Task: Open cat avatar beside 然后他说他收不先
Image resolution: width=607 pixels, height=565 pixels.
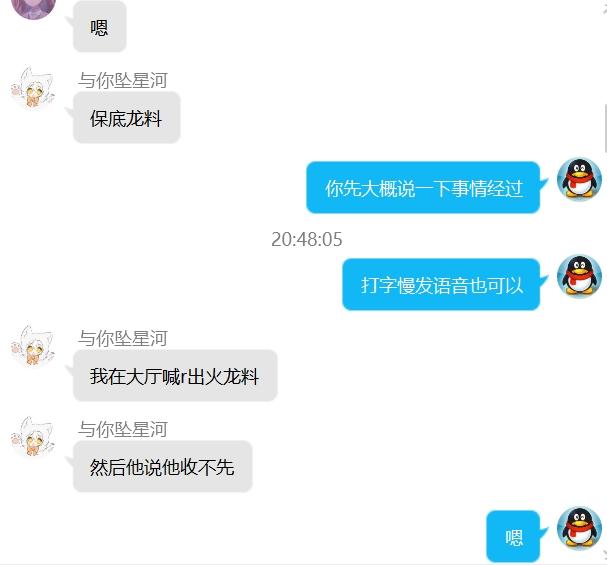Action: (33, 437)
